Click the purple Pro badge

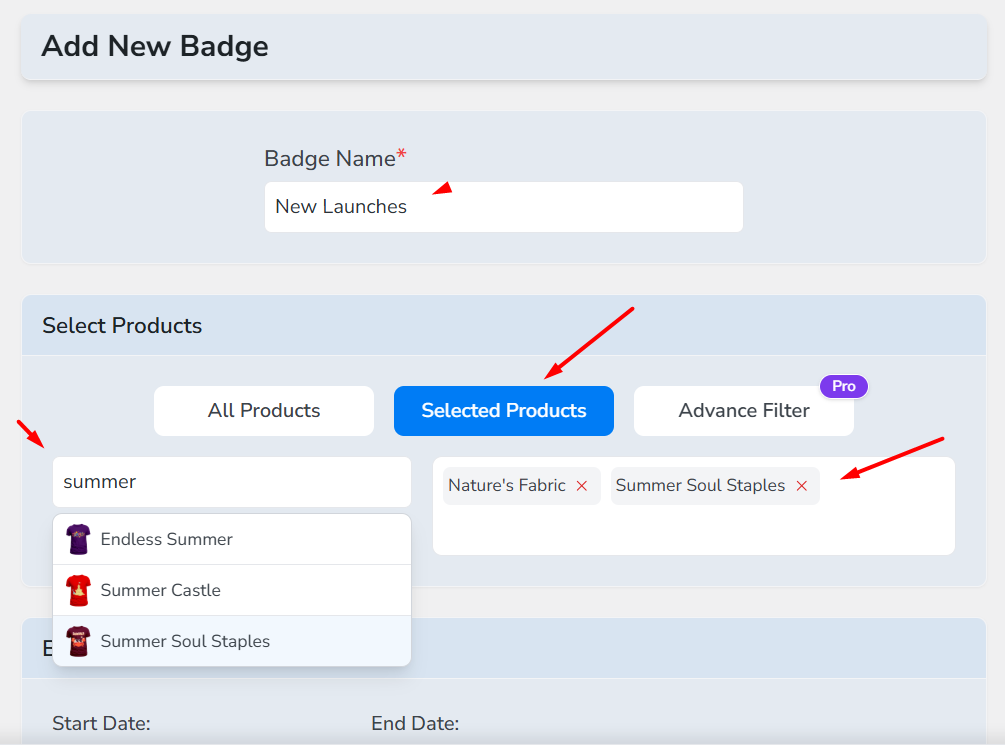click(844, 386)
